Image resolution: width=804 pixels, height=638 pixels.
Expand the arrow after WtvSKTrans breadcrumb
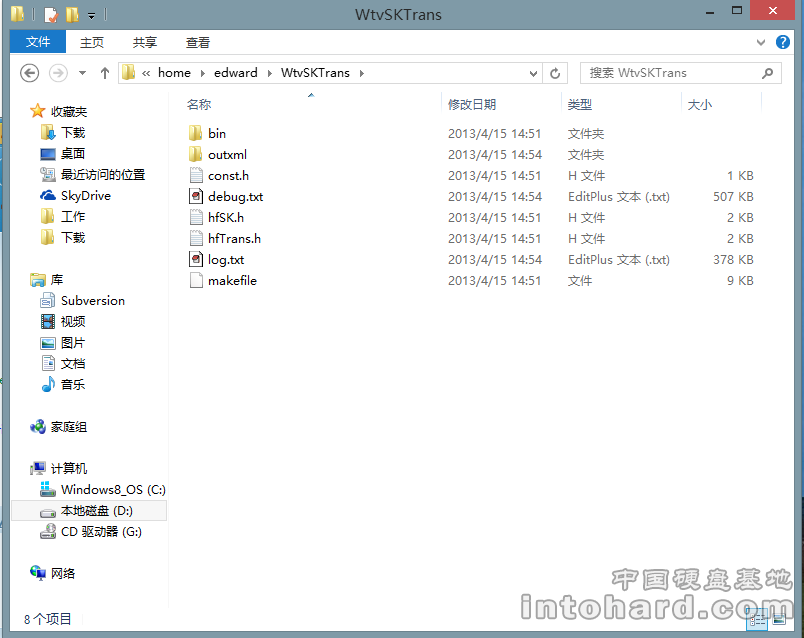click(361, 73)
